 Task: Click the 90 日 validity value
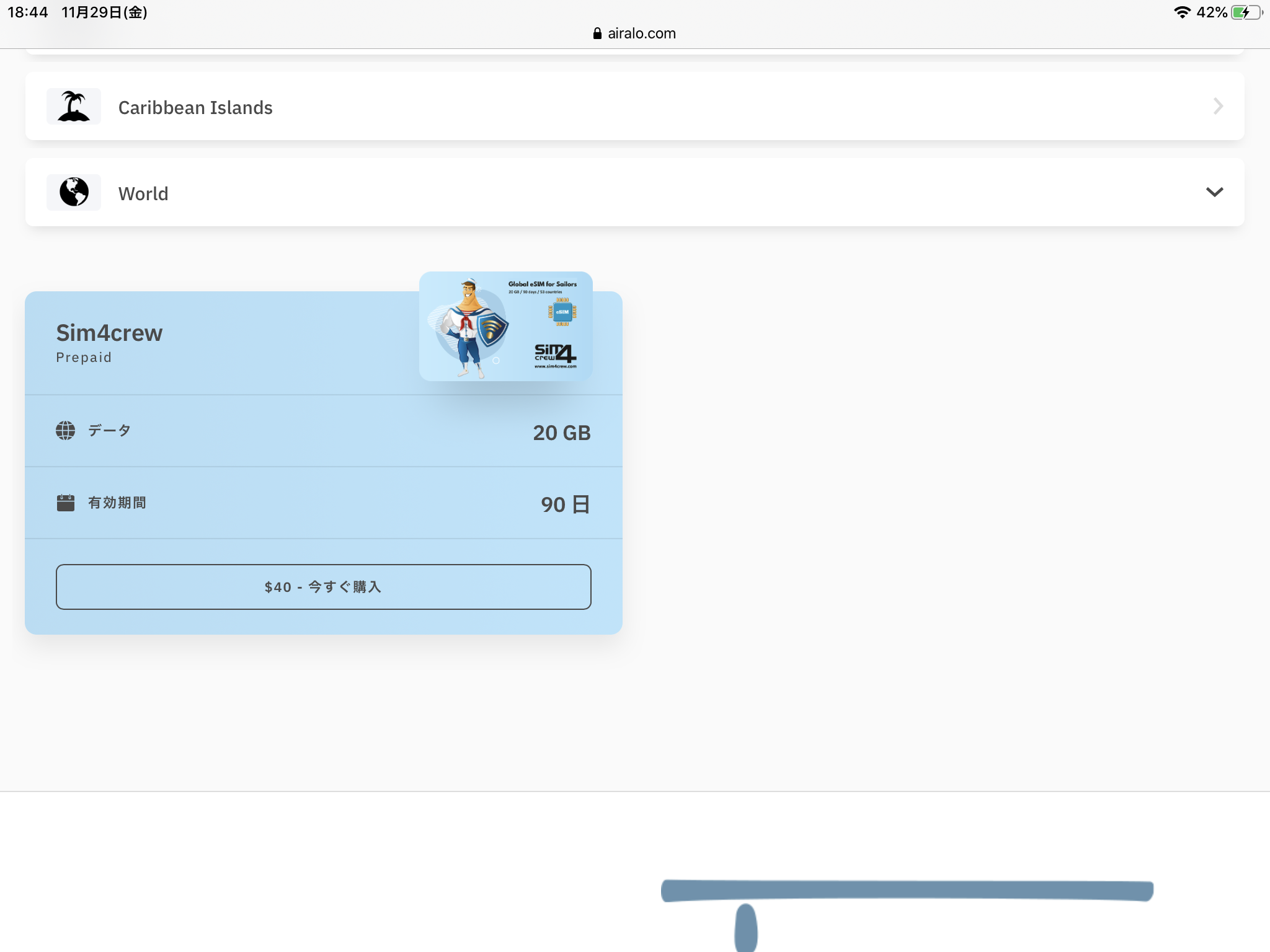pos(565,505)
